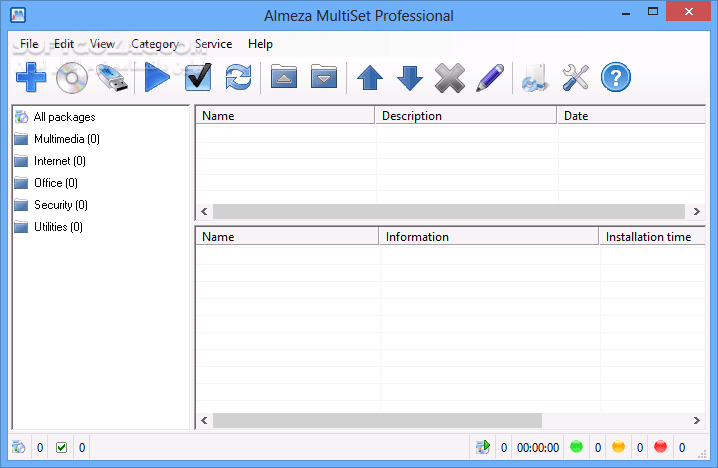The height and width of the screenshot is (468, 718).
Task: Open the Category menu
Action: click(x=155, y=44)
